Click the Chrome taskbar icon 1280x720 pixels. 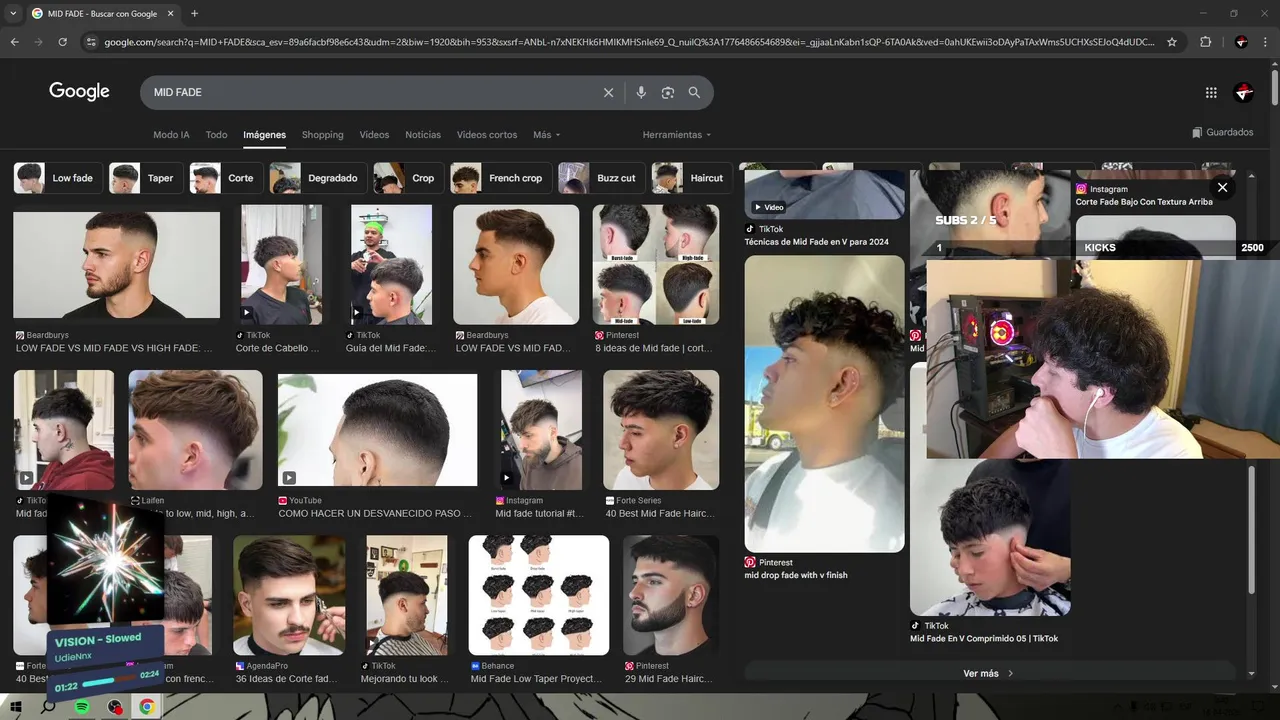point(147,707)
